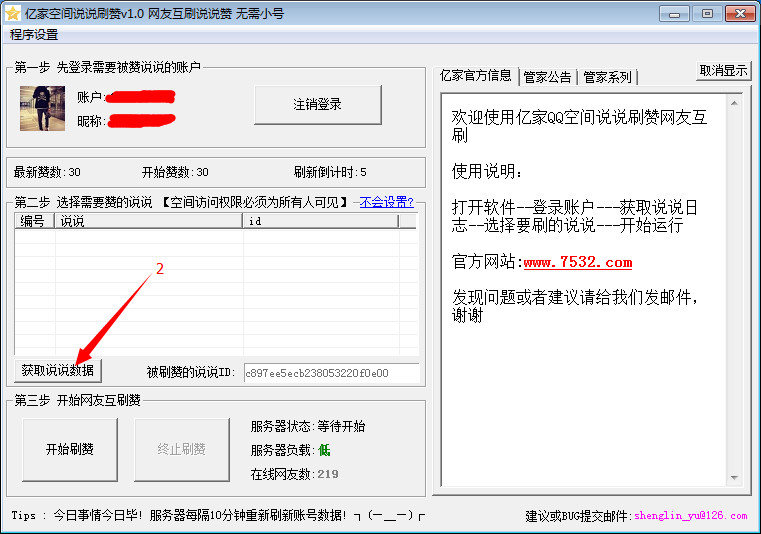Image resolution: width=761 pixels, height=534 pixels.
Task: Click the id column header
Action: pos(320,221)
